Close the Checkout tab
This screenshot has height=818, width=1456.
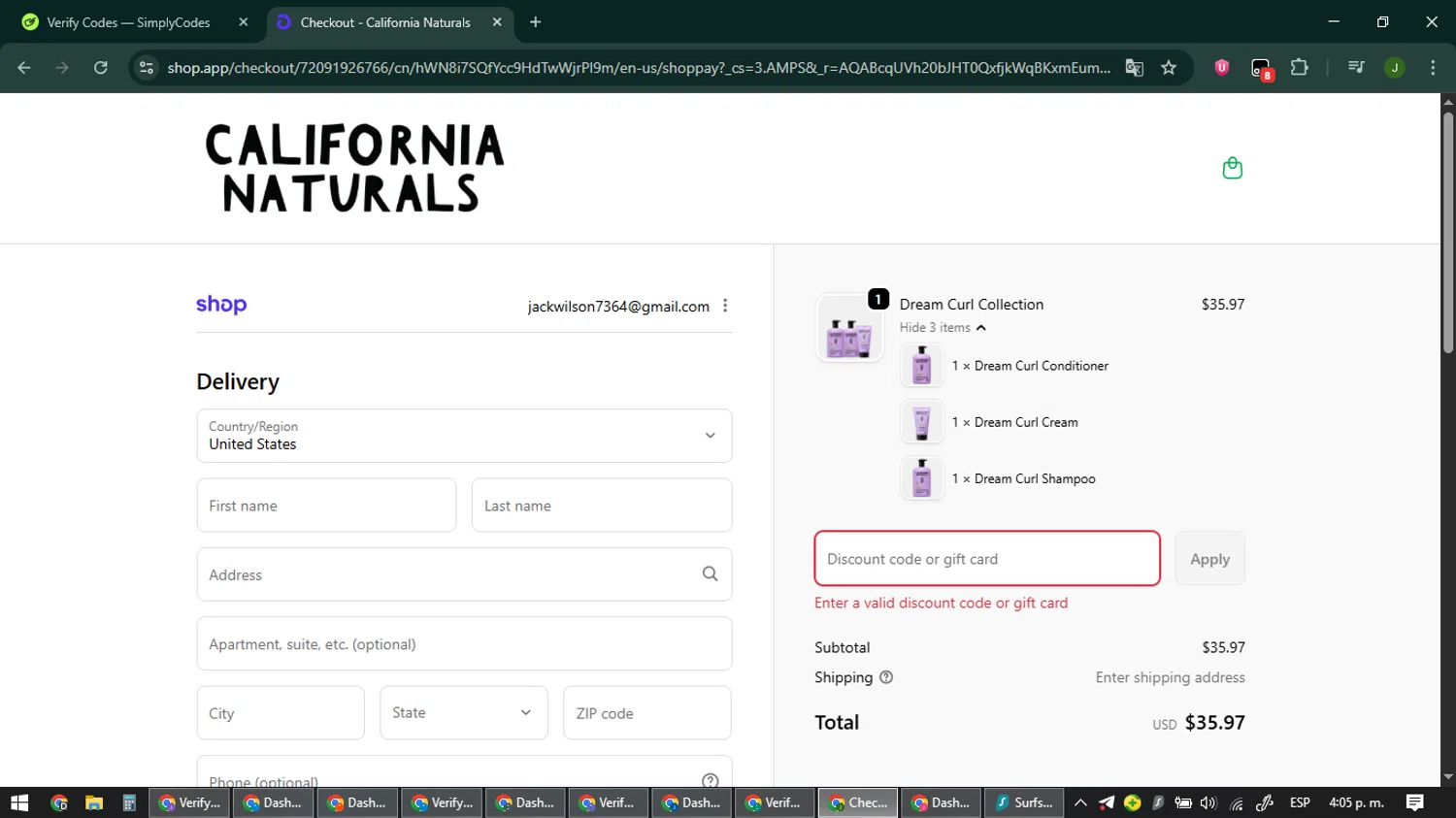tap(497, 21)
